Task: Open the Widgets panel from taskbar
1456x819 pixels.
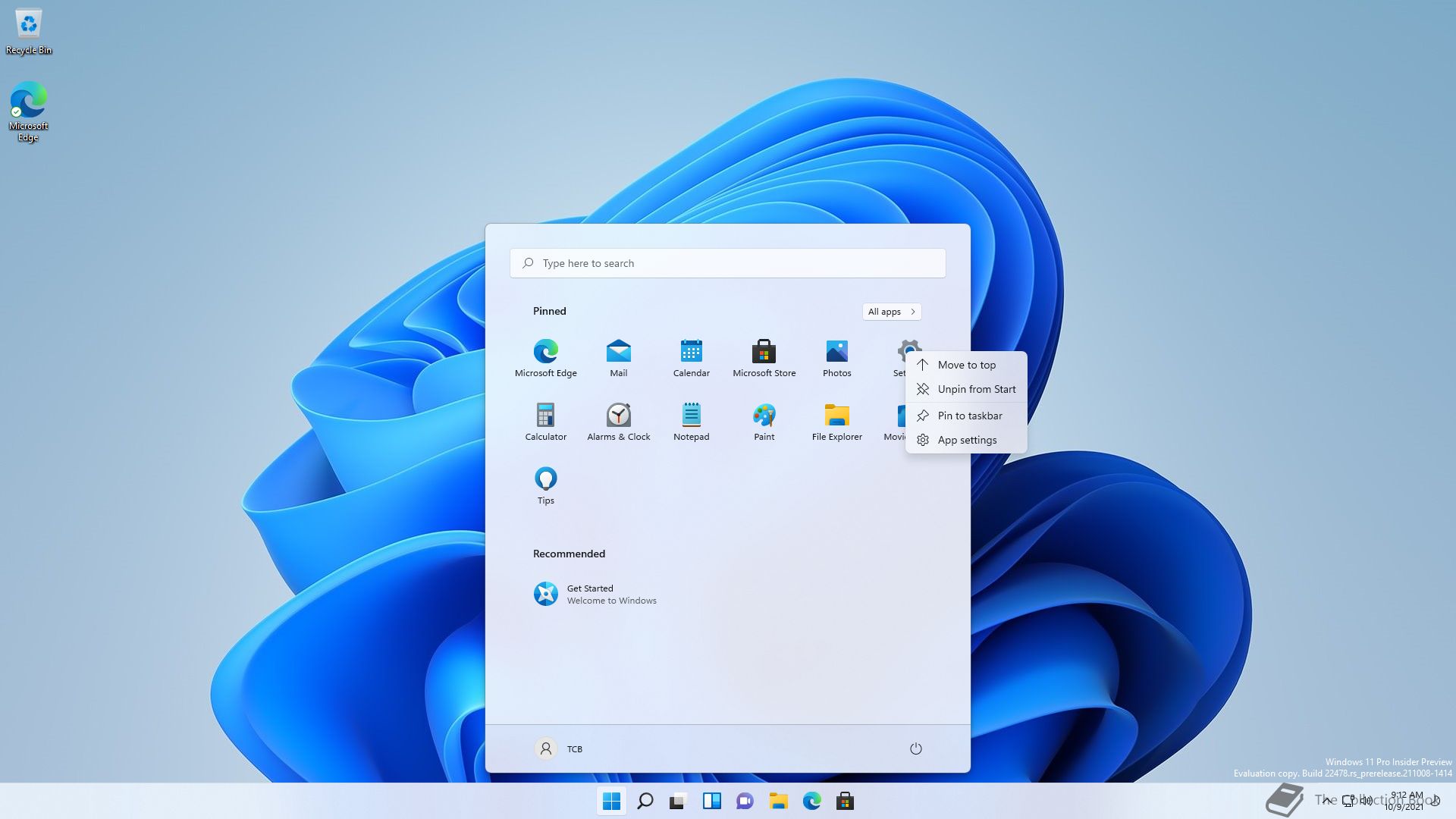Action: coord(712,801)
